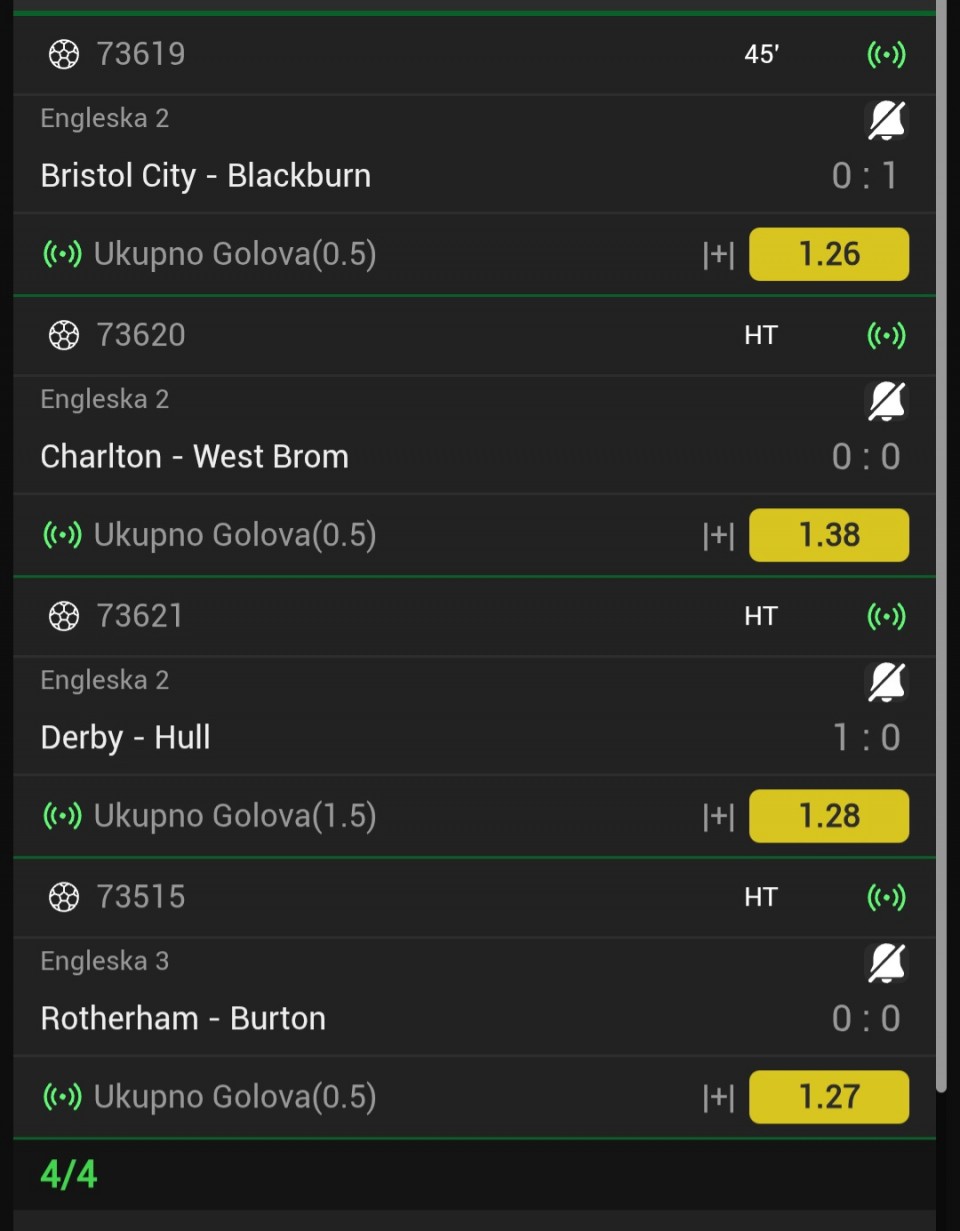Tap live signal icon beside Derby - Hull market

62,817
